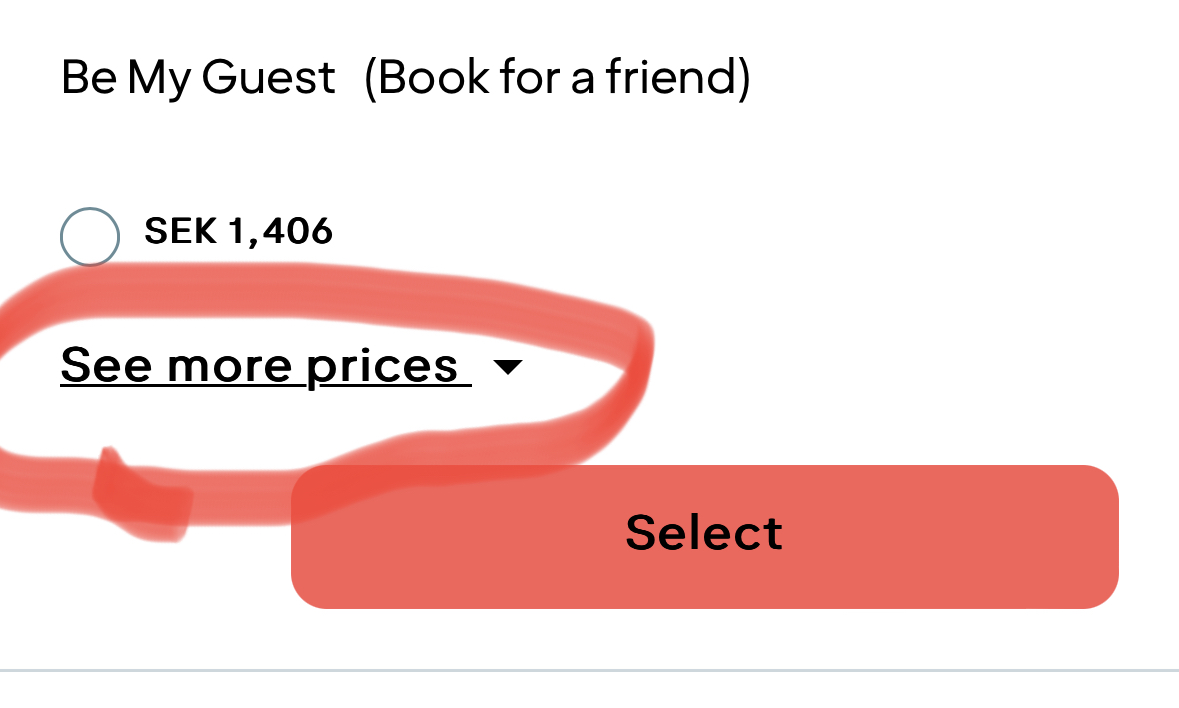Confirm the fare with the Select button

[704, 536]
